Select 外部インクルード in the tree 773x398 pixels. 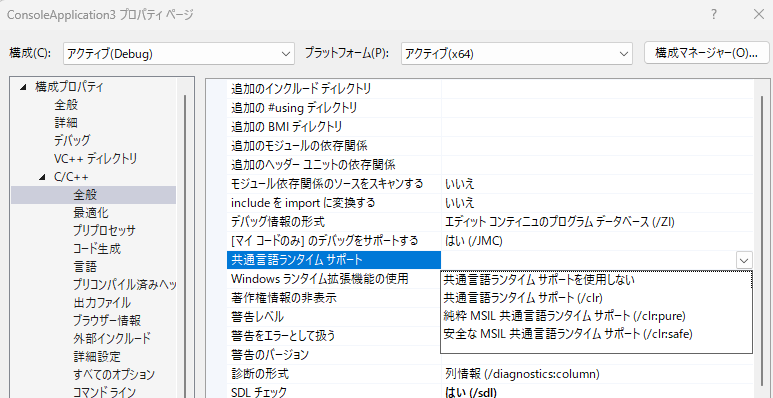[112, 338]
